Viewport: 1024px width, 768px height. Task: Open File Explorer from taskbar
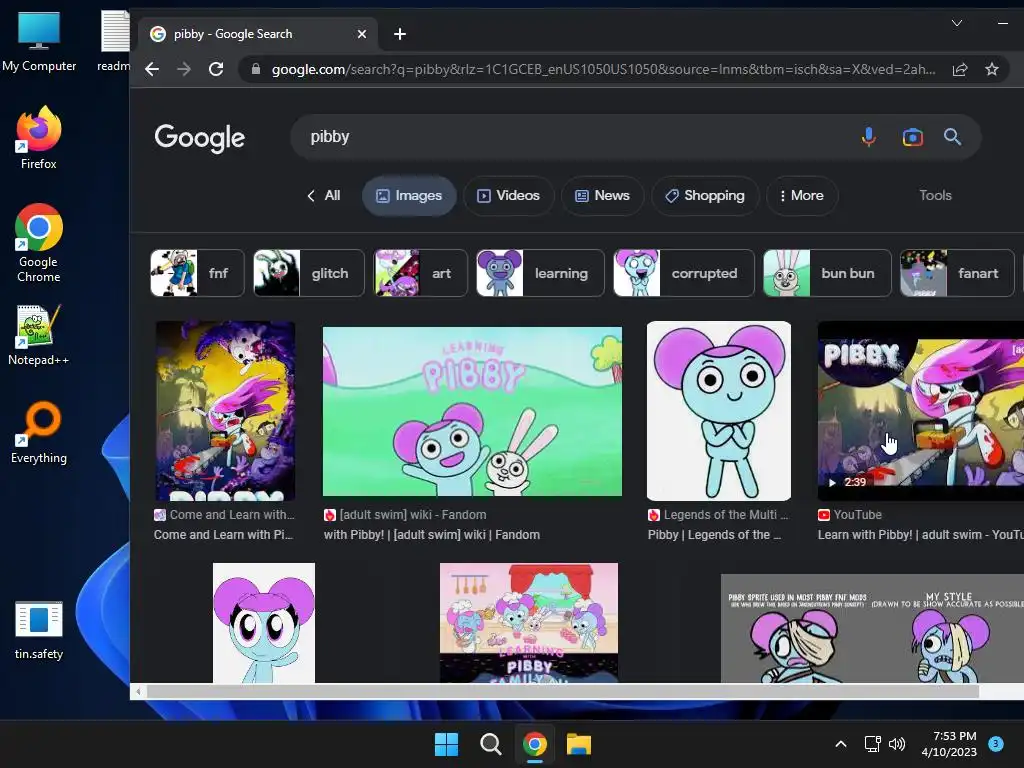[579, 744]
